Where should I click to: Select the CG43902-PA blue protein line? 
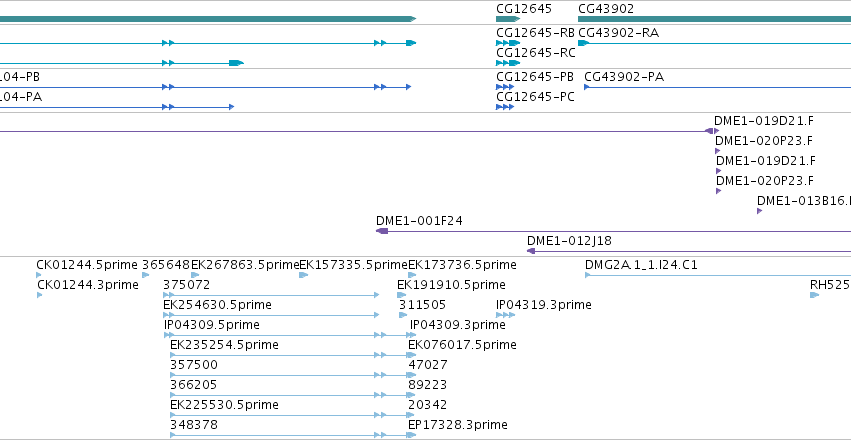pos(717,87)
